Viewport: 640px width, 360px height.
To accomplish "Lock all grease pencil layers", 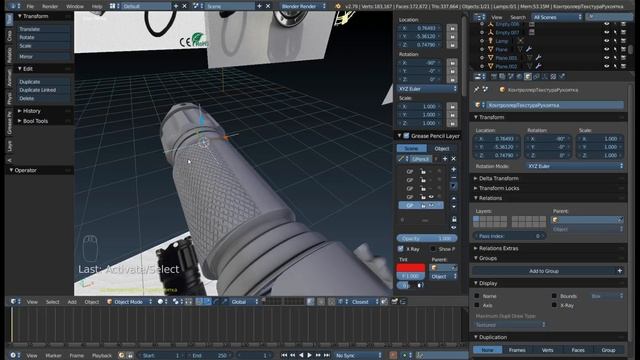I will (454, 219).
